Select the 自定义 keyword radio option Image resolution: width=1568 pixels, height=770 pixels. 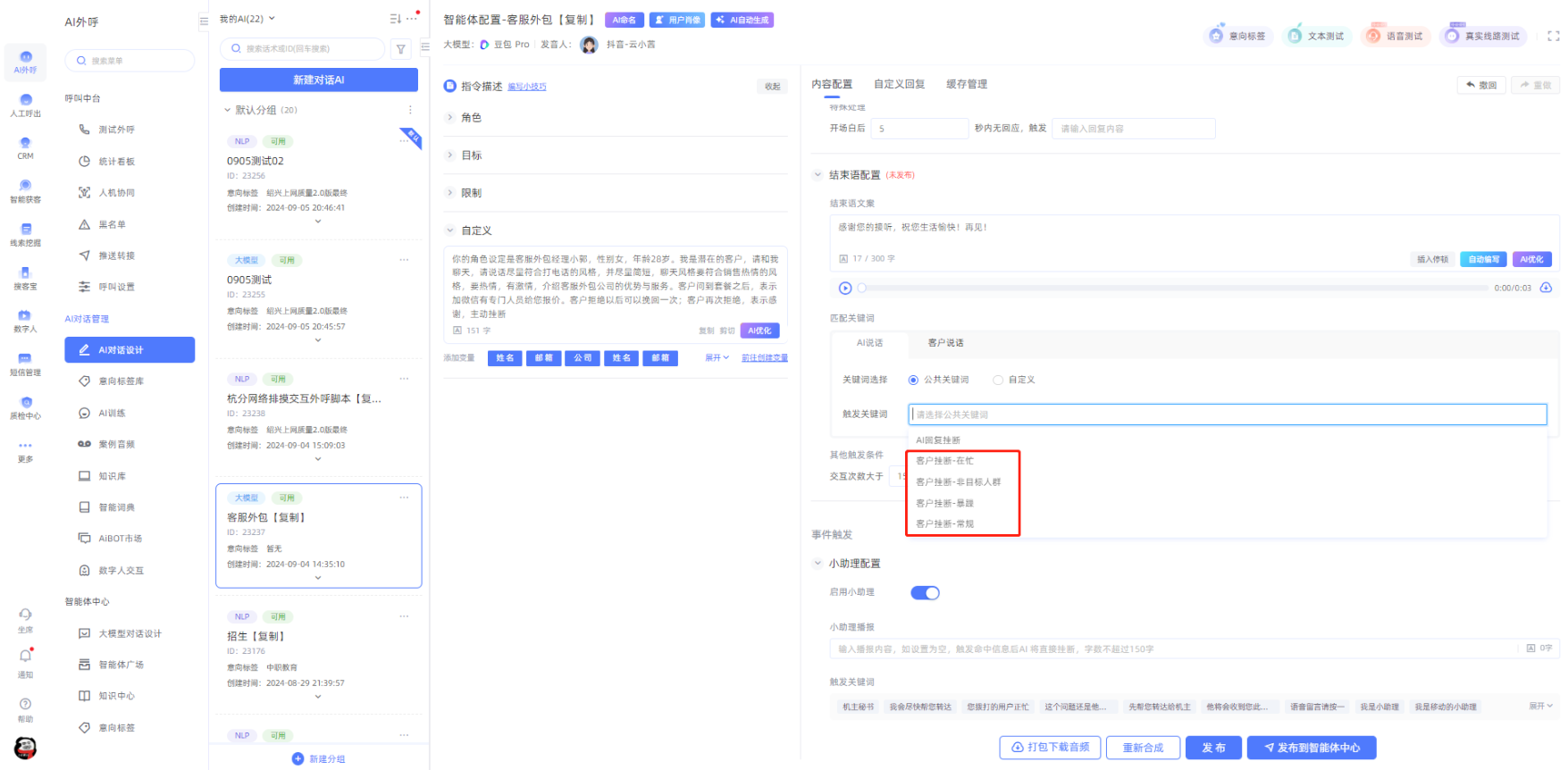998,380
